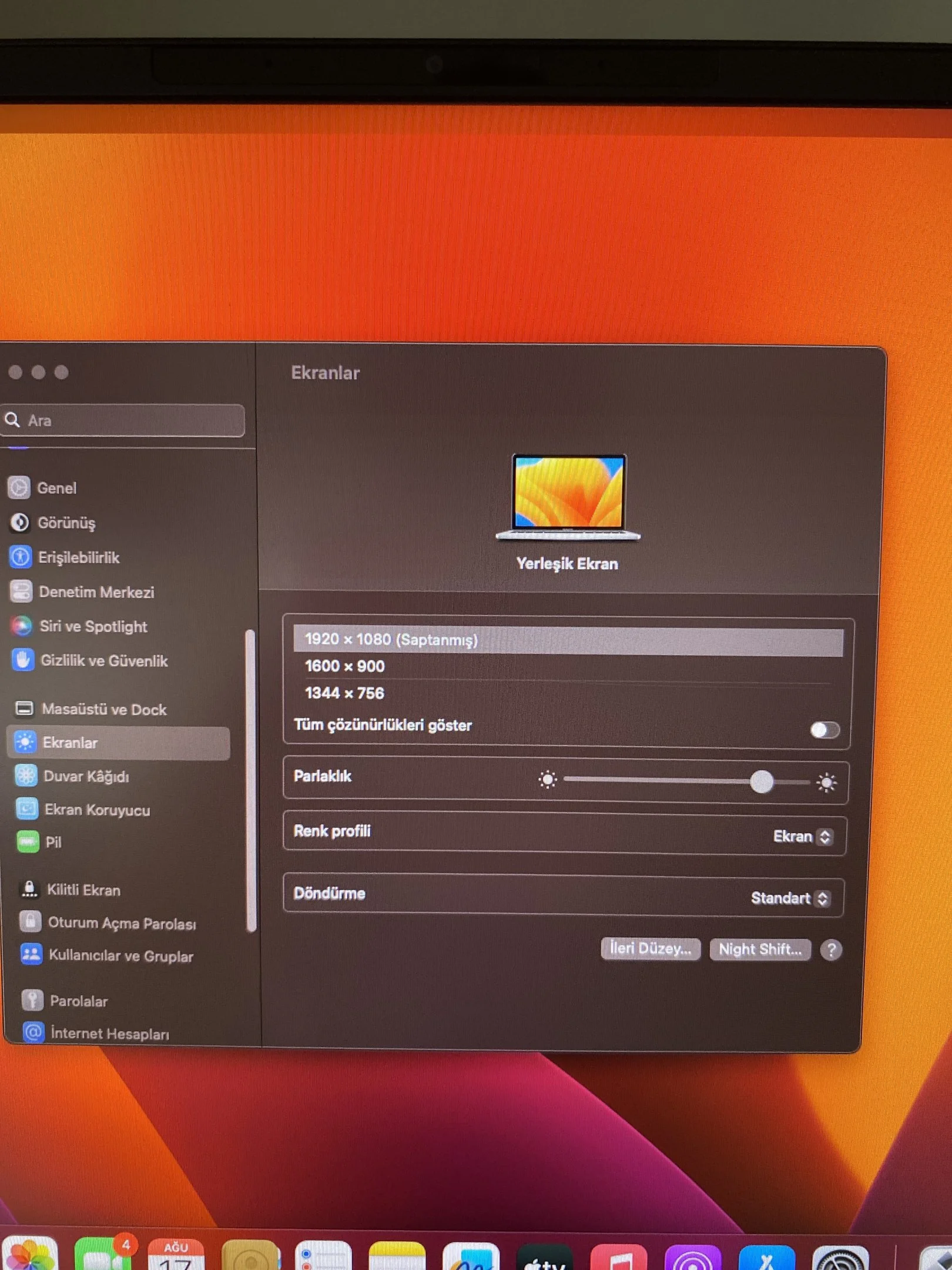The width and height of the screenshot is (952, 1270).
Task: Select Görünüş in the sidebar
Action: 66,523
